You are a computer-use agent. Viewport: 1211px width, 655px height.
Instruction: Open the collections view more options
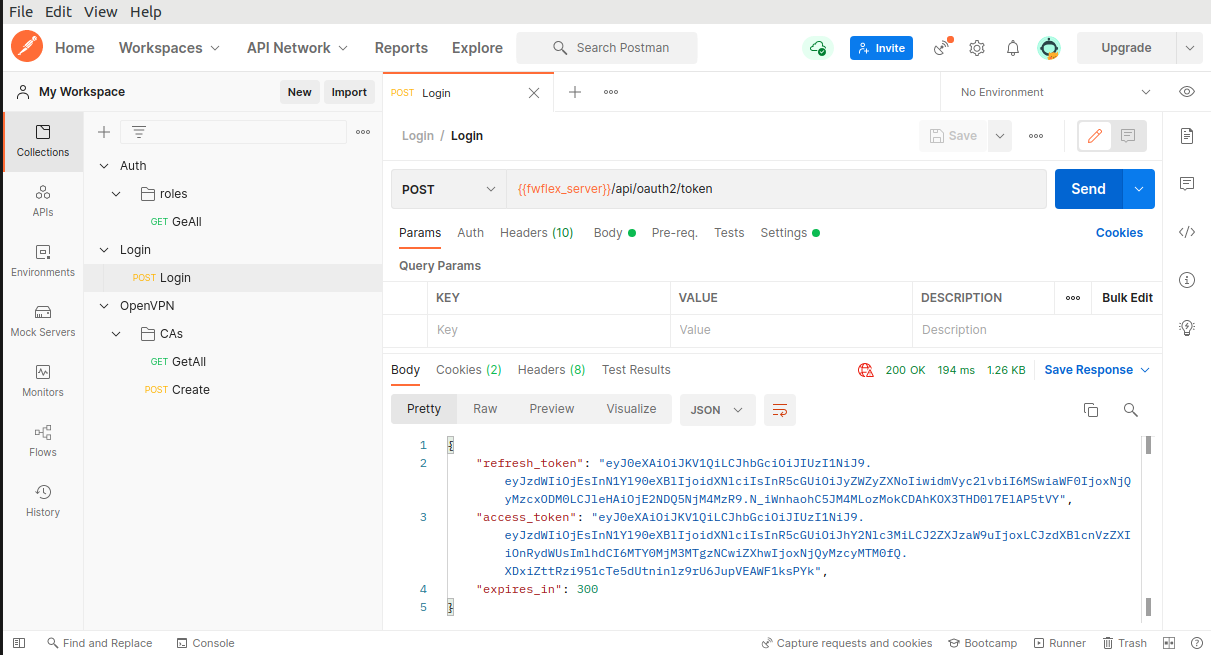[363, 132]
